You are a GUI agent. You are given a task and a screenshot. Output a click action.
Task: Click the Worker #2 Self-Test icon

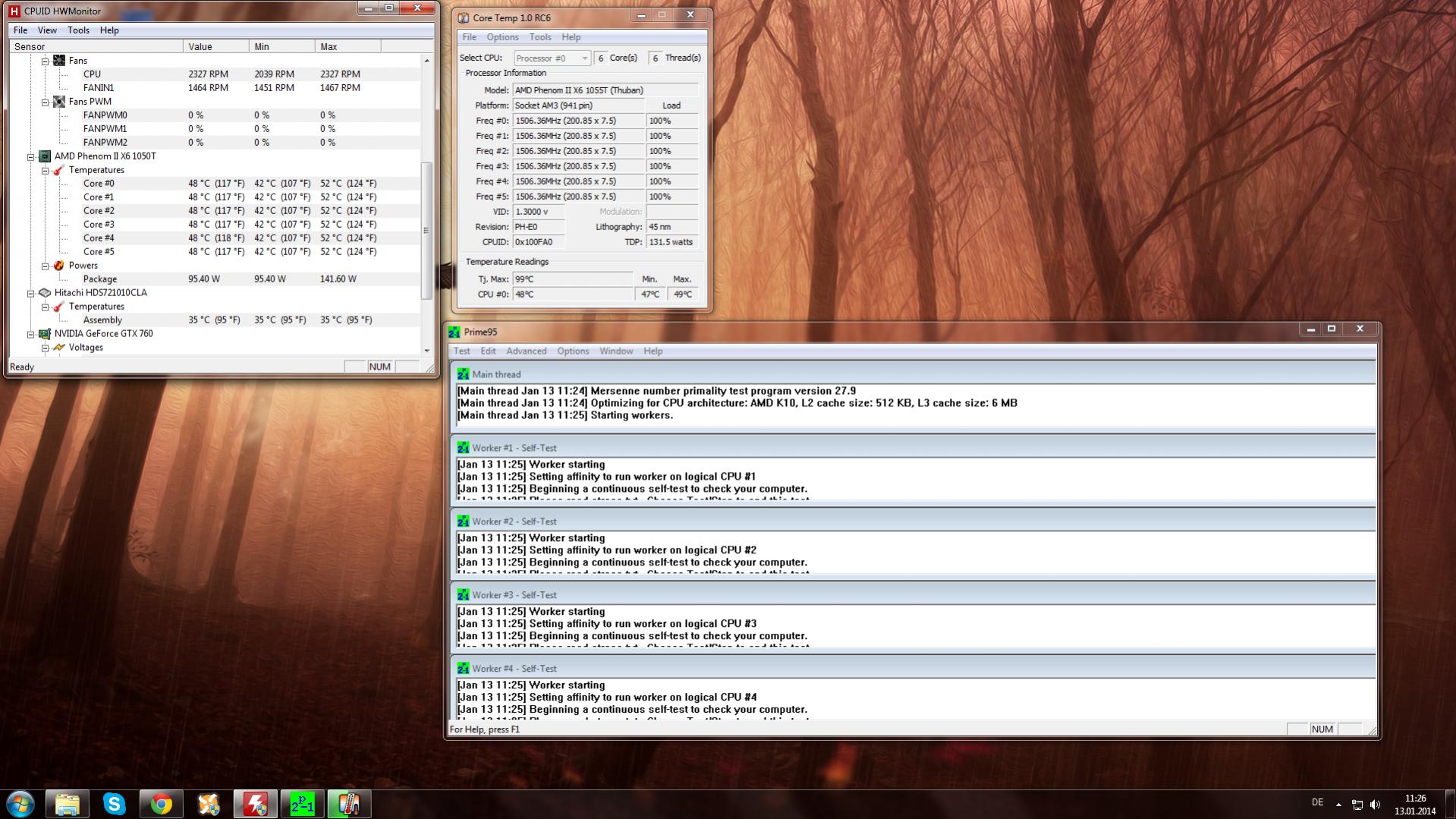[x=463, y=521]
